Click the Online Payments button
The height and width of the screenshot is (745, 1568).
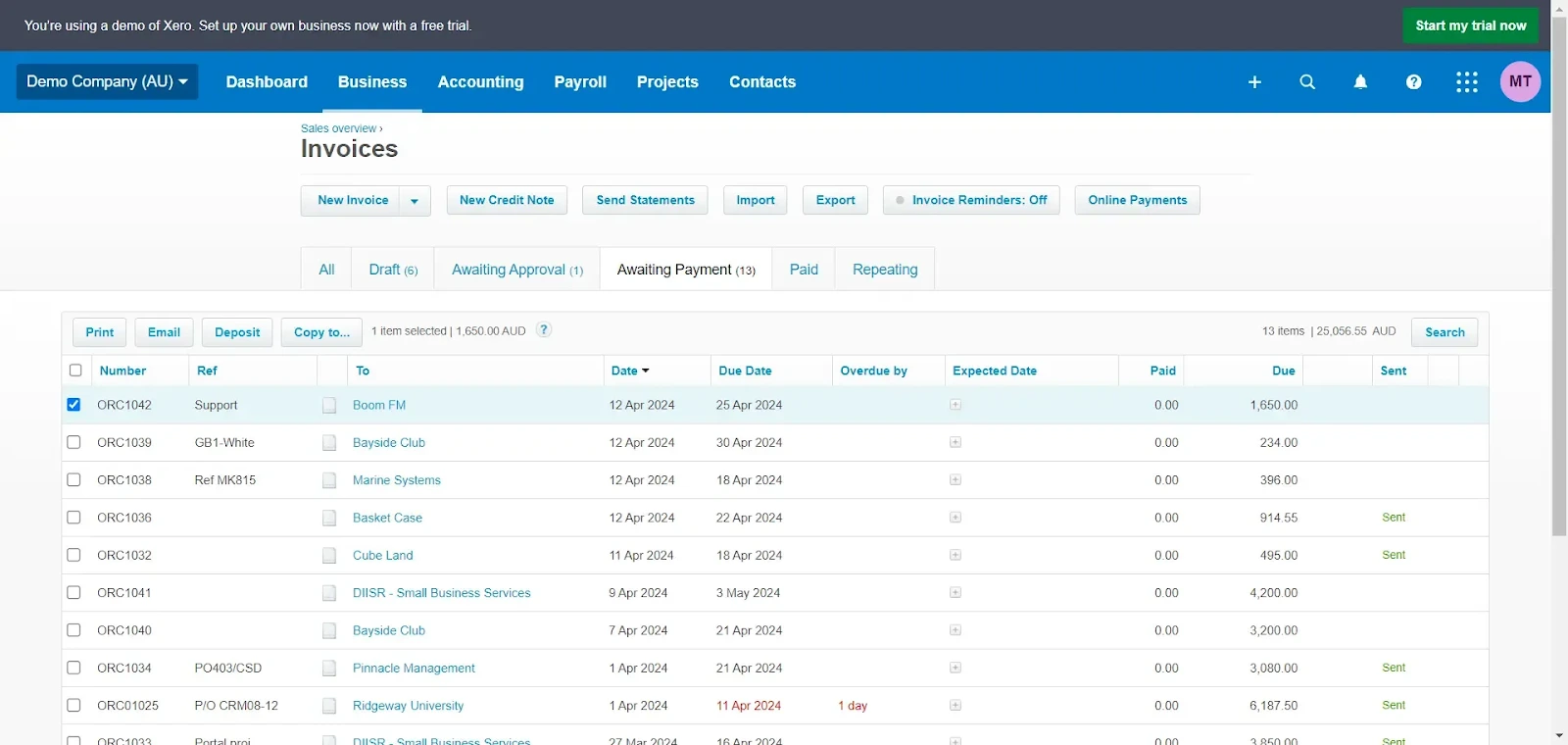pos(1137,200)
